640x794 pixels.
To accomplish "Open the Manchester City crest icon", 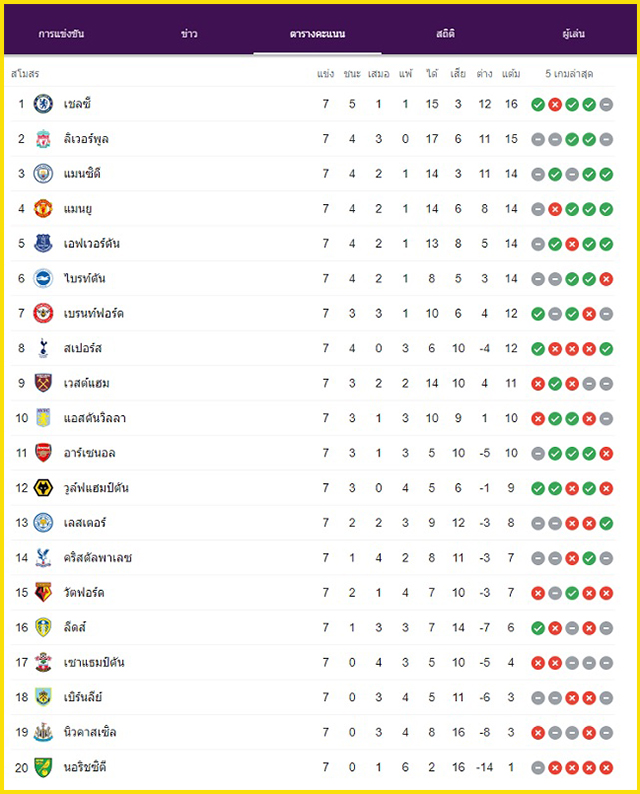I will (x=43, y=174).
